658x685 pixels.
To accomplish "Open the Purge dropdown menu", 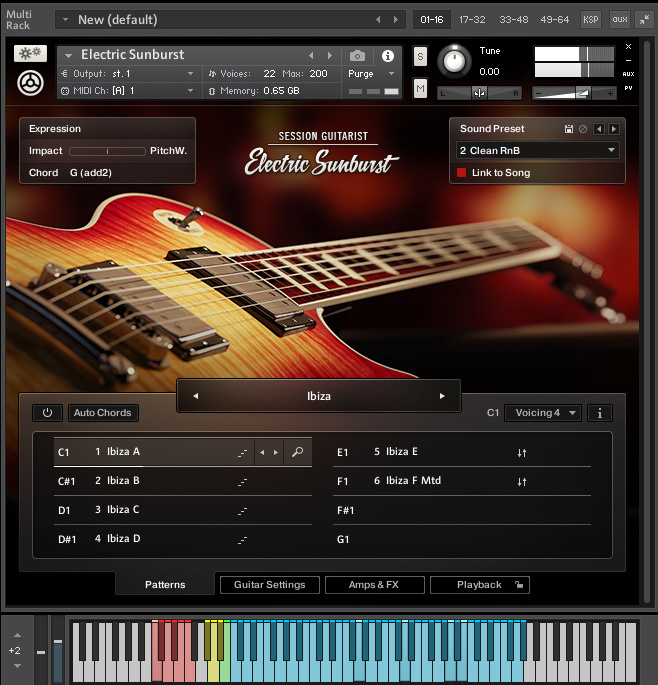I will (392, 74).
